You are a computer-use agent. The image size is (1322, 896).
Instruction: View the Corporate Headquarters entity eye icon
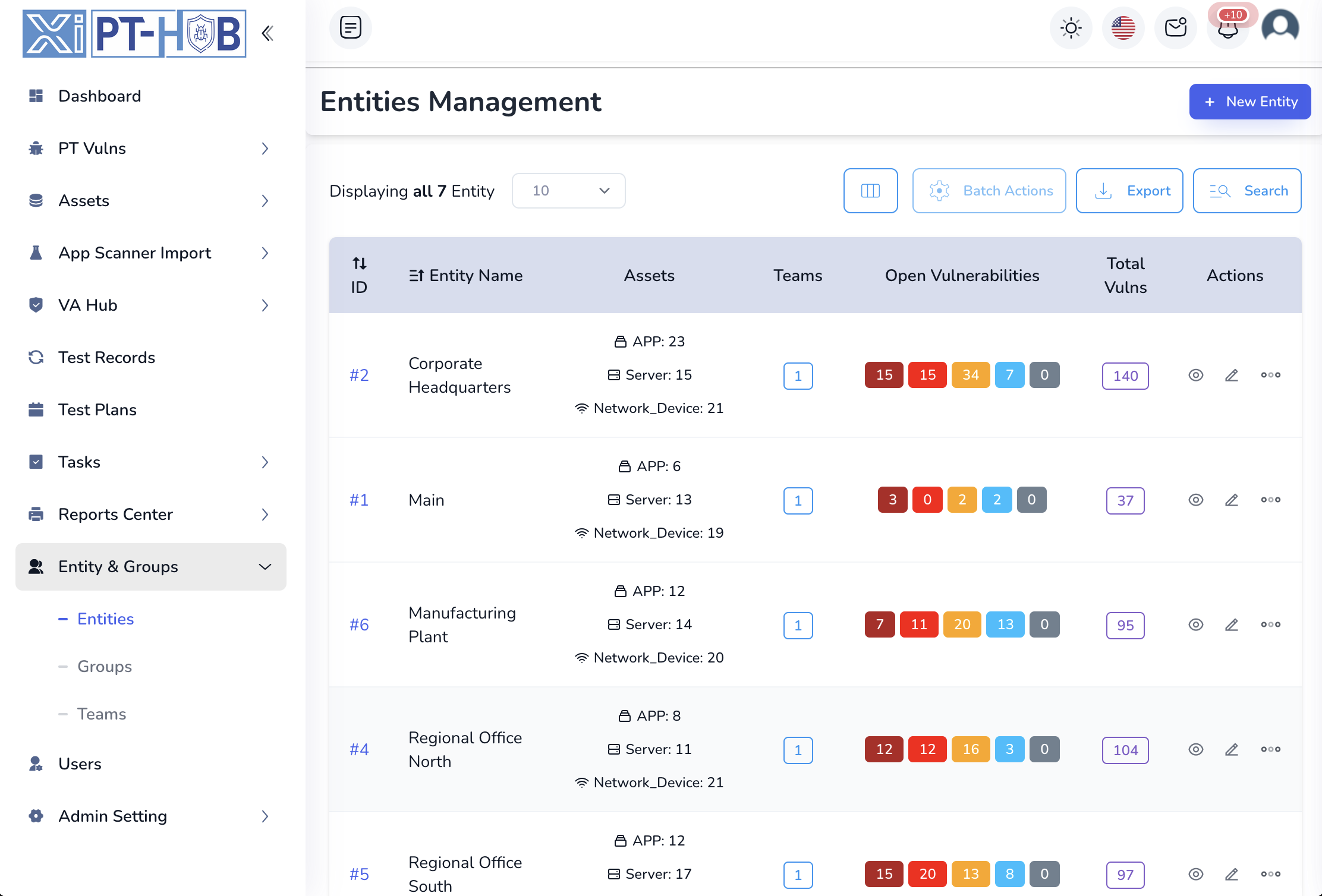(1195, 376)
